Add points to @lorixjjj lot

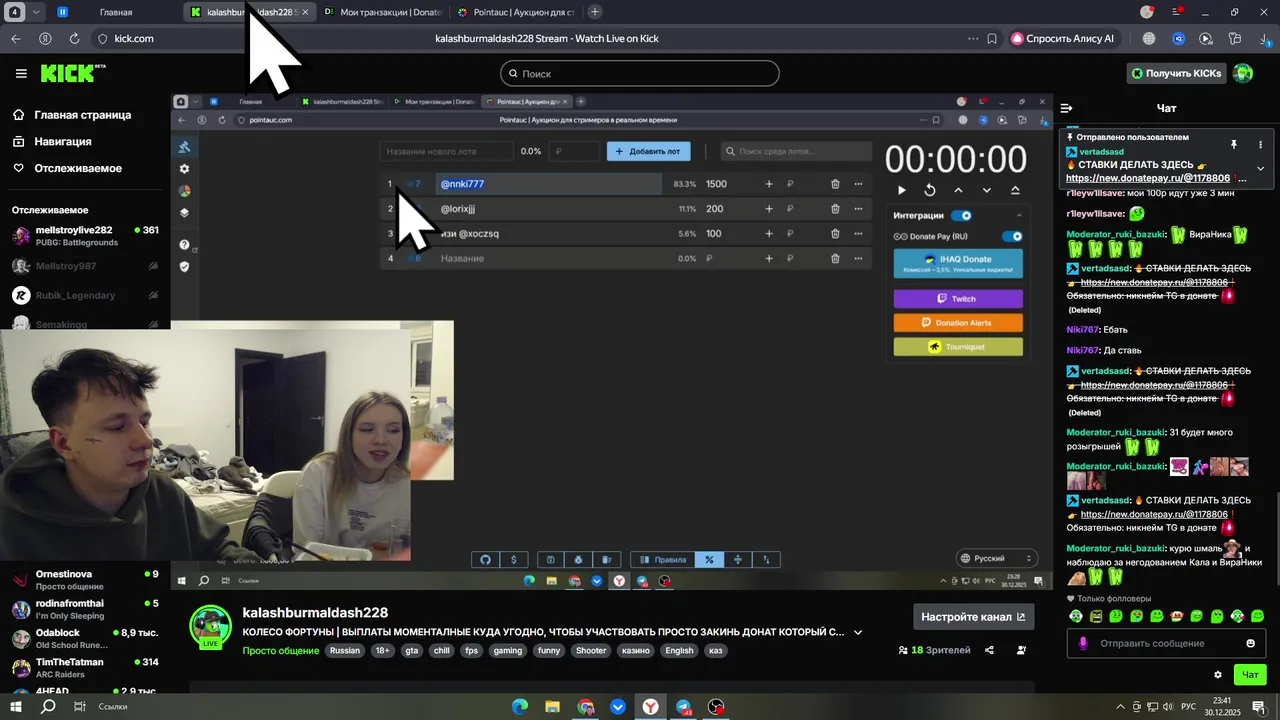point(769,209)
